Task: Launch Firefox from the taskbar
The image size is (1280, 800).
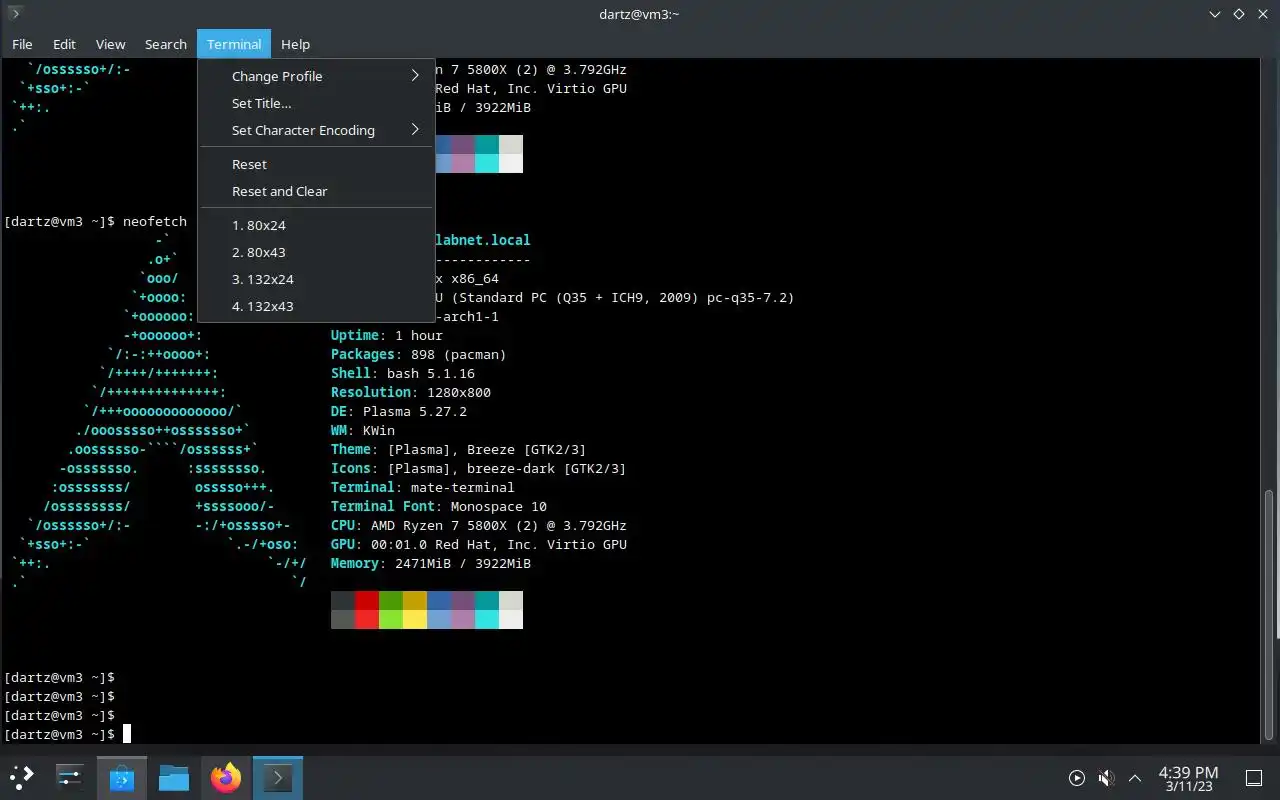Action: pyautogui.click(x=226, y=777)
